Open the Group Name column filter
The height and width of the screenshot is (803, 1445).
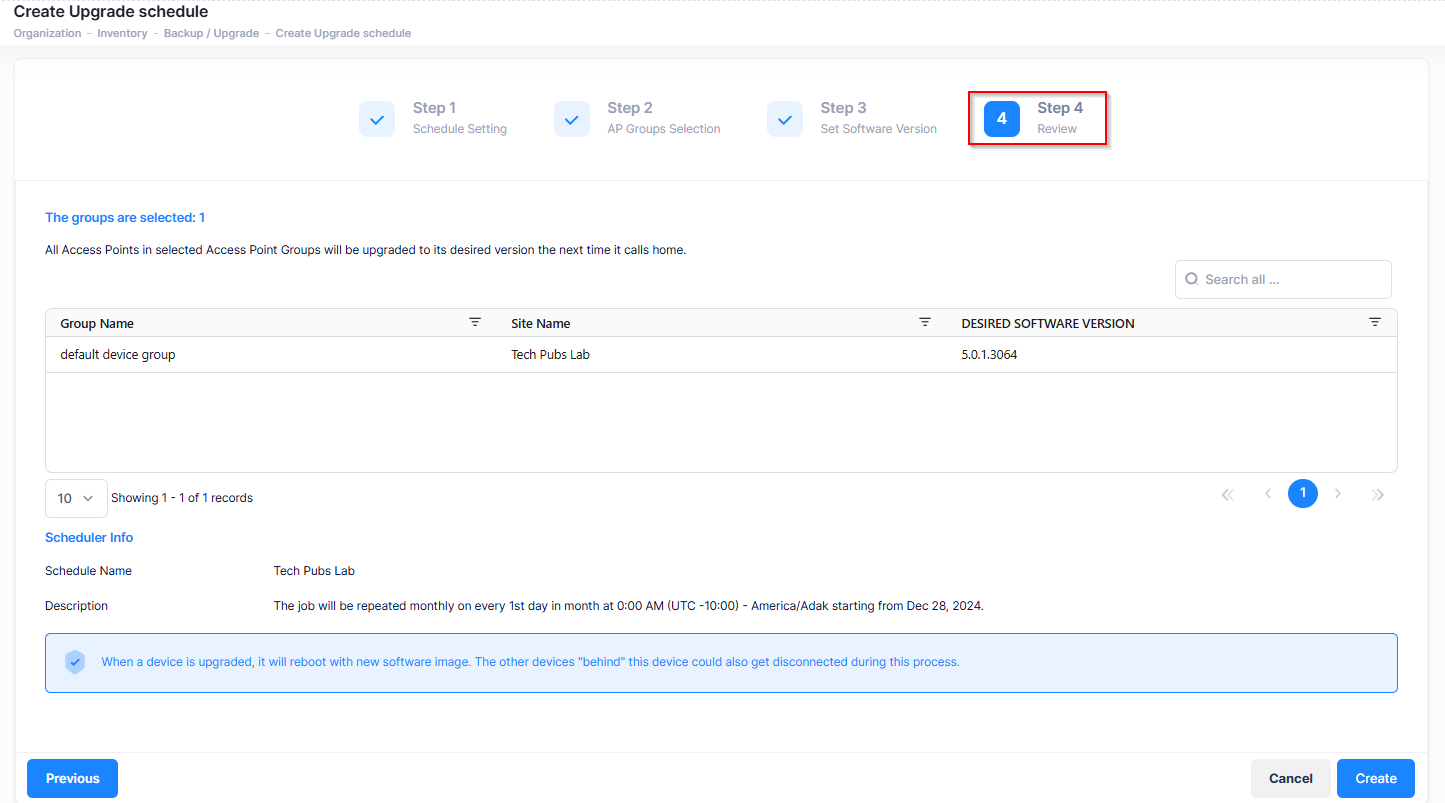click(475, 322)
